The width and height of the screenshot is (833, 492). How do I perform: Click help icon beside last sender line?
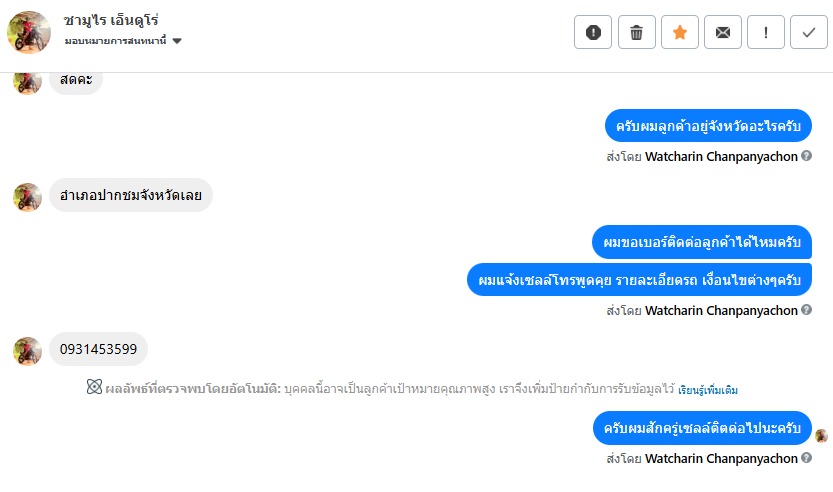(x=806, y=458)
